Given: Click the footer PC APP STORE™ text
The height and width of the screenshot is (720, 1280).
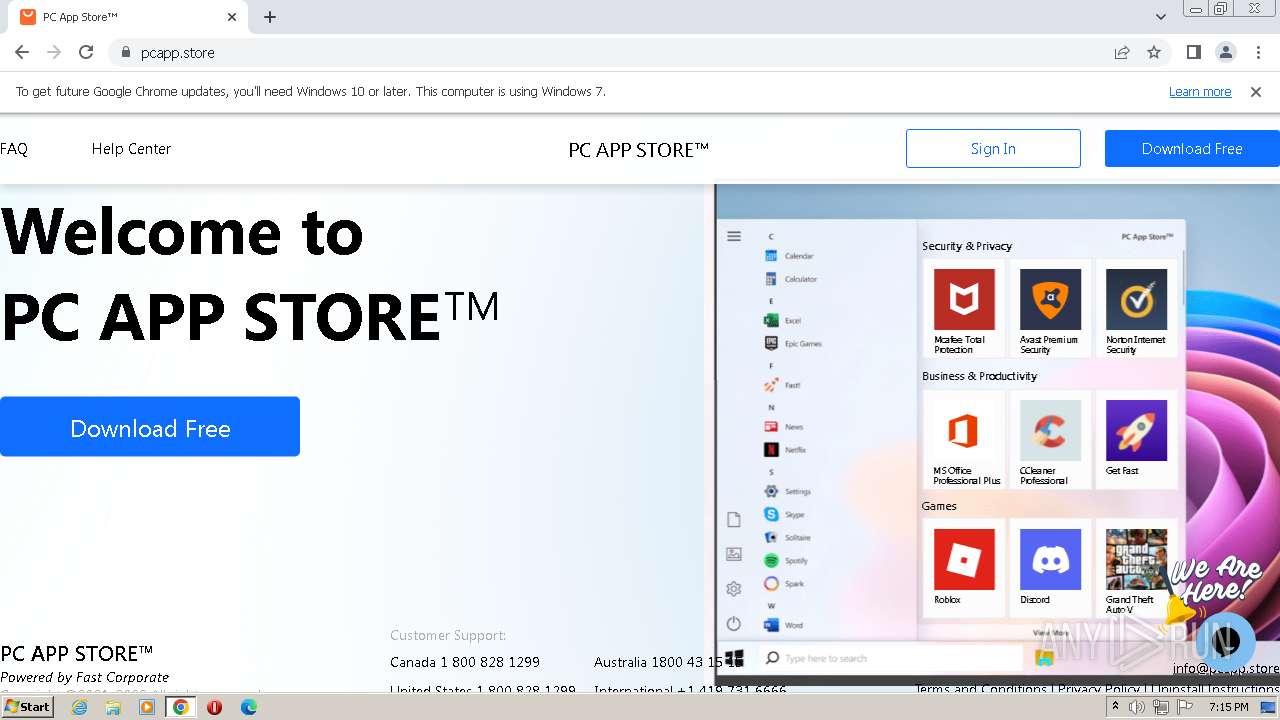Looking at the screenshot, I should pos(77,653).
